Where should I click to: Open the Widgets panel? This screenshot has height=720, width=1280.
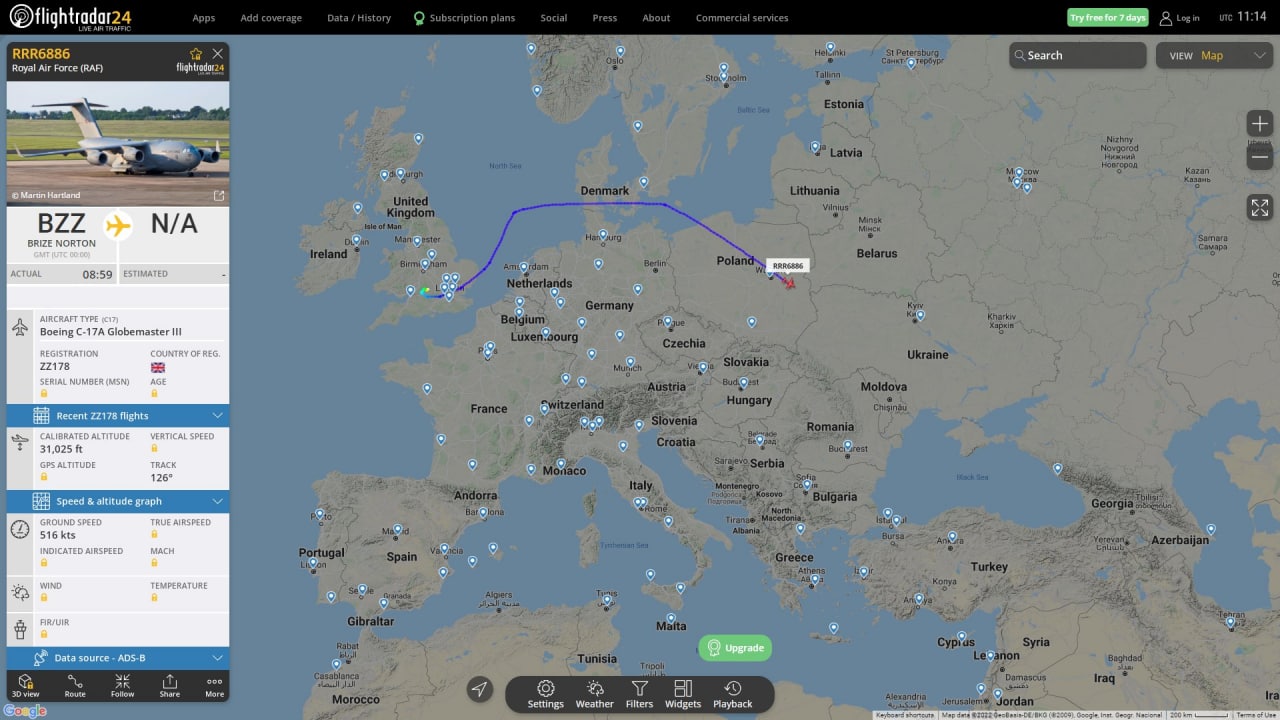click(x=683, y=695)
